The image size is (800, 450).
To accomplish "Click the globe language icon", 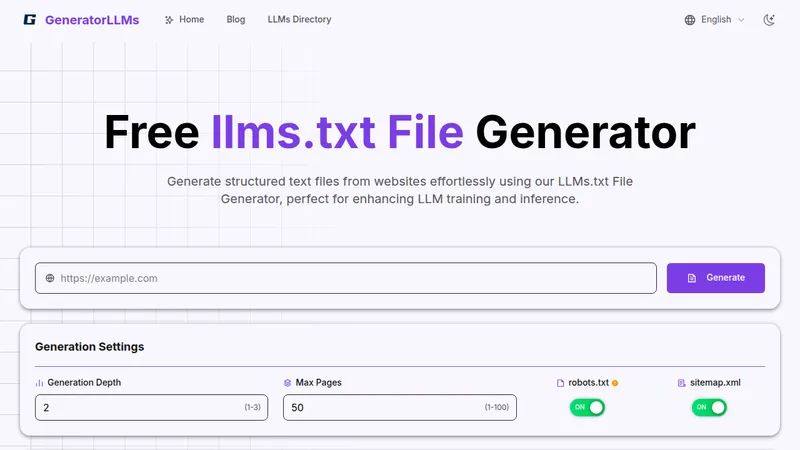I will click(690, 20).
